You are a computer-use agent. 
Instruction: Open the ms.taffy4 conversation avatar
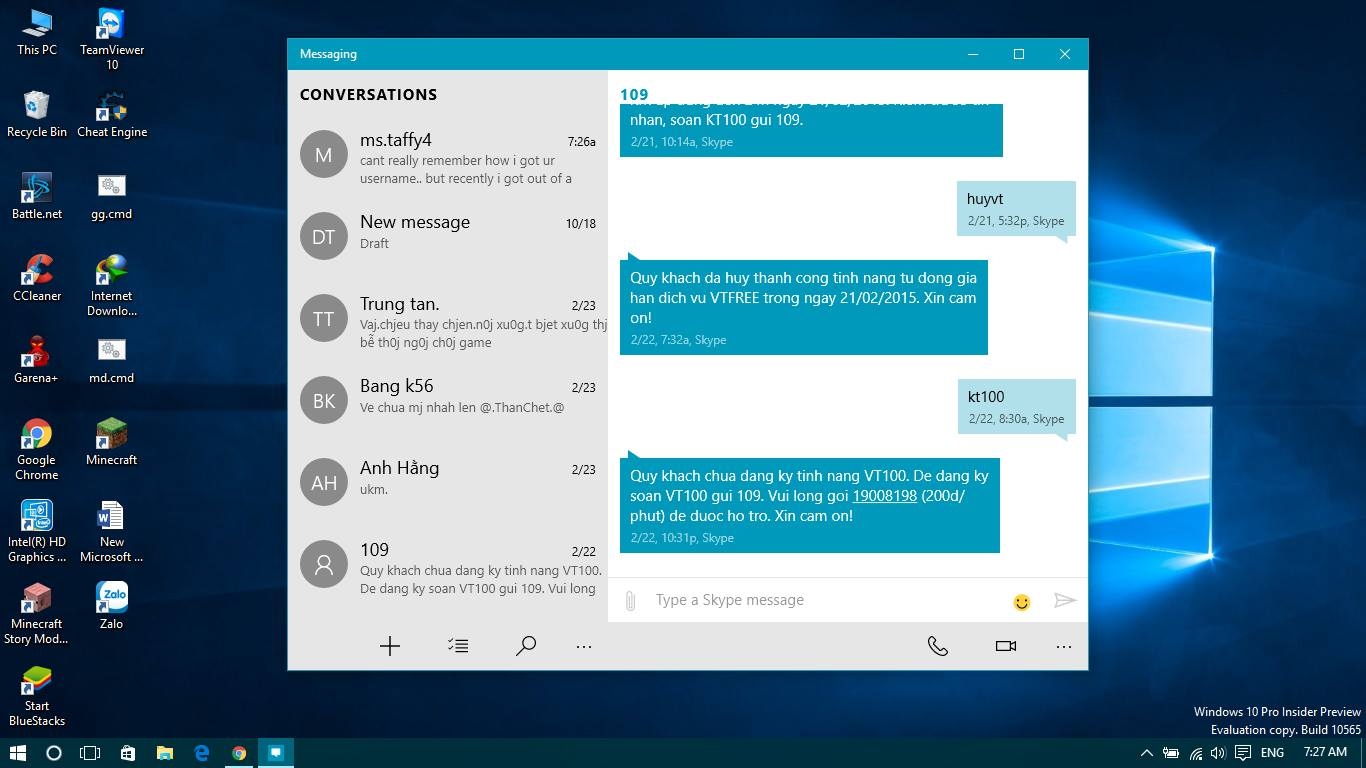tap(323, 154)
